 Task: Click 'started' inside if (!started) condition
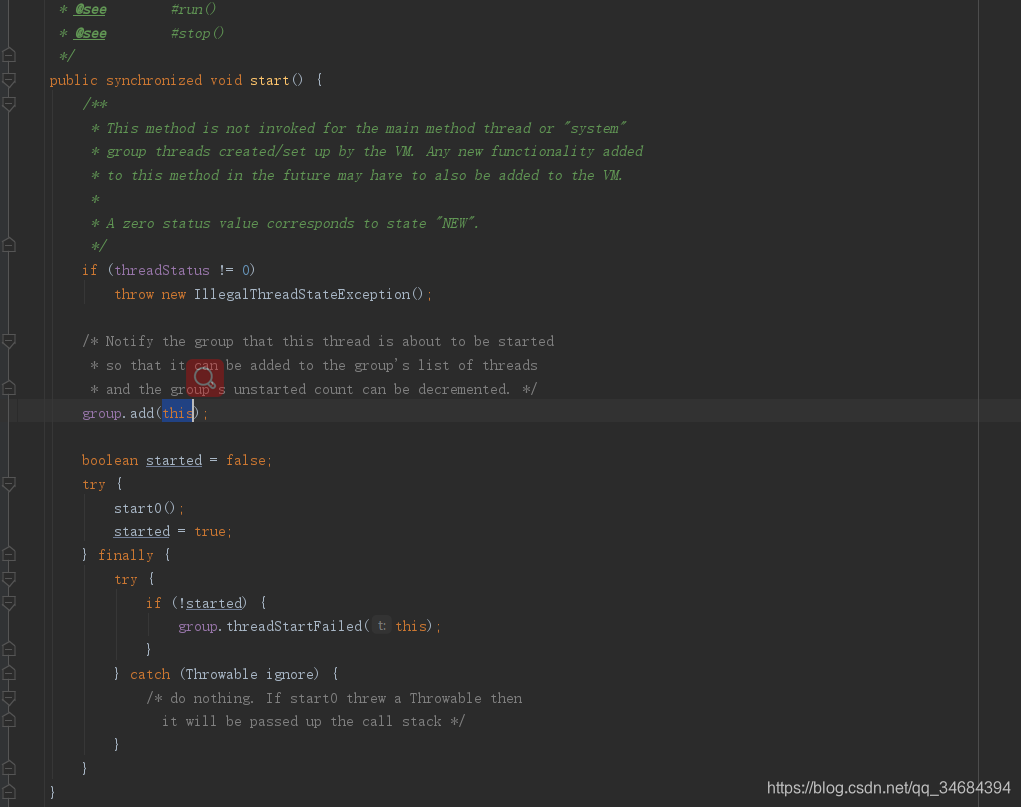point(214,603)
